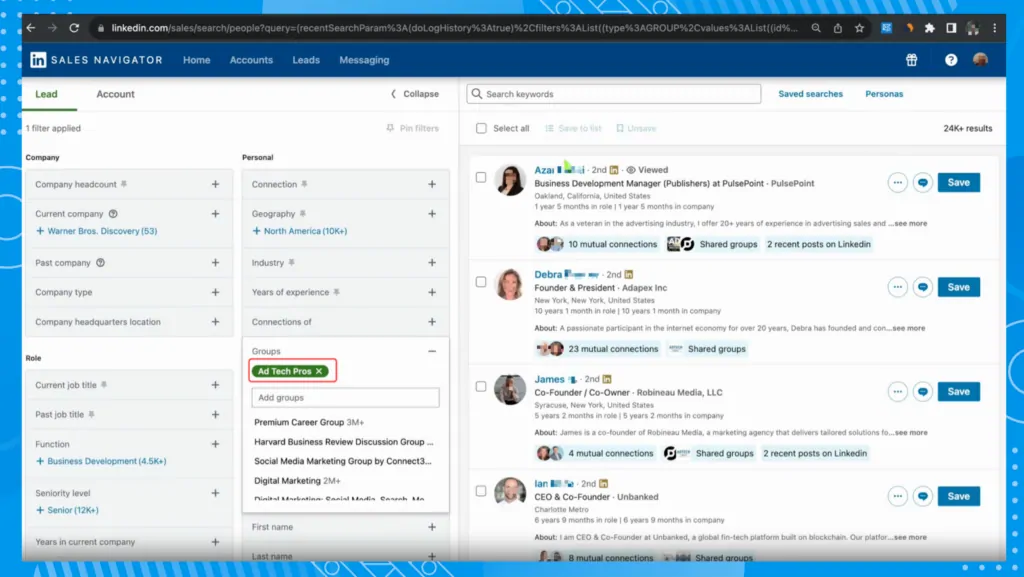The width and height of the screenshot is (1024, 577).
Task: Save Azar as a lead
Action: pyautogui.click(x=959, y=183)
